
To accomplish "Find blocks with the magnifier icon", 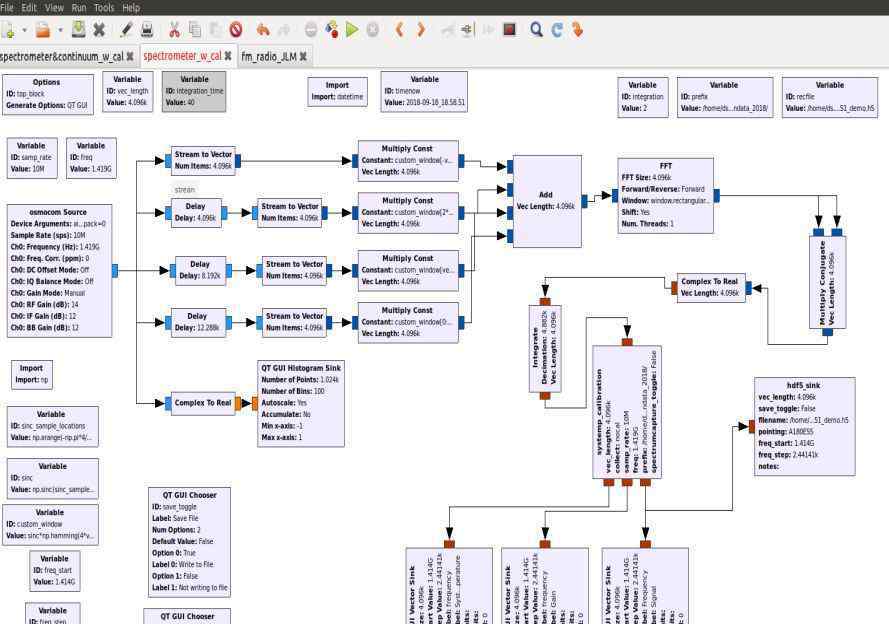I will [536, 29].
